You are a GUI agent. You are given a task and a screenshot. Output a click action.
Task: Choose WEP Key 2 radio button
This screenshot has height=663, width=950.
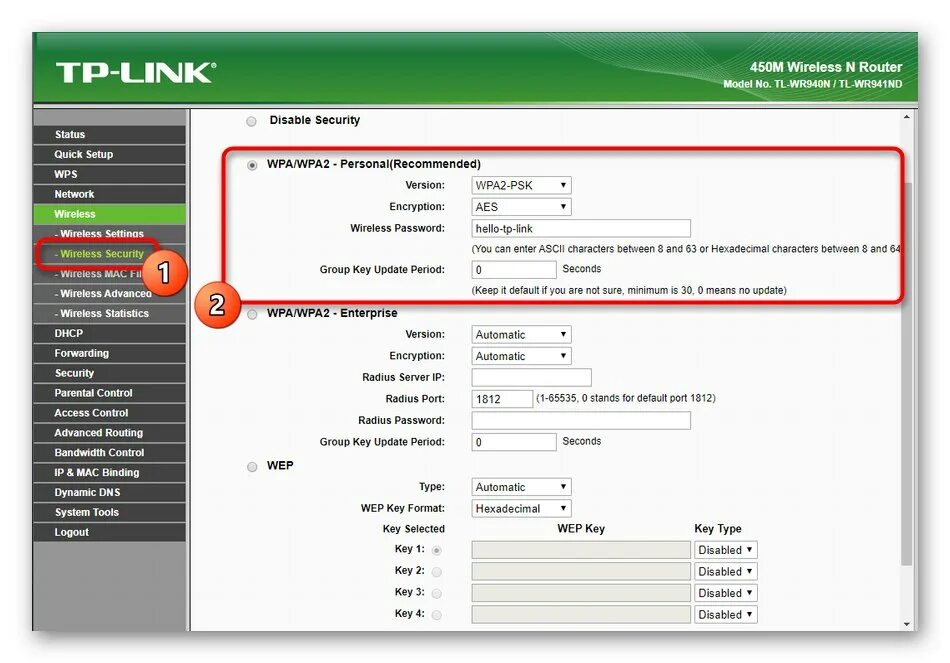436,571
